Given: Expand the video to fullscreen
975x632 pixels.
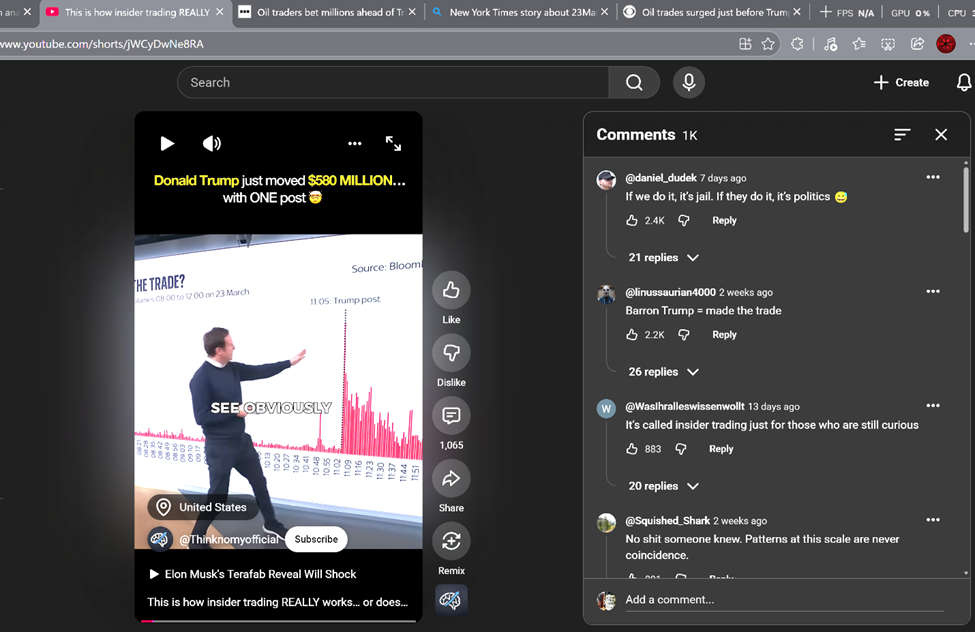Looking at the screenshot, I should pyautogui.click(x=393, y=144).
